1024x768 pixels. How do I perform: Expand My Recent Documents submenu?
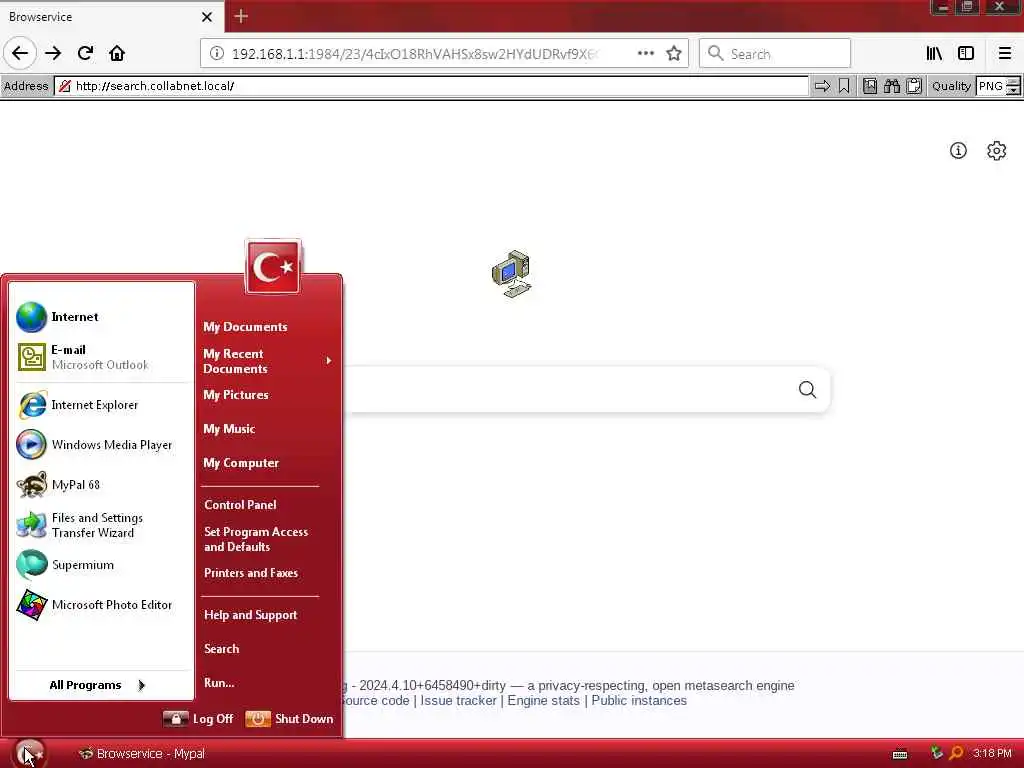coord(268,361)
